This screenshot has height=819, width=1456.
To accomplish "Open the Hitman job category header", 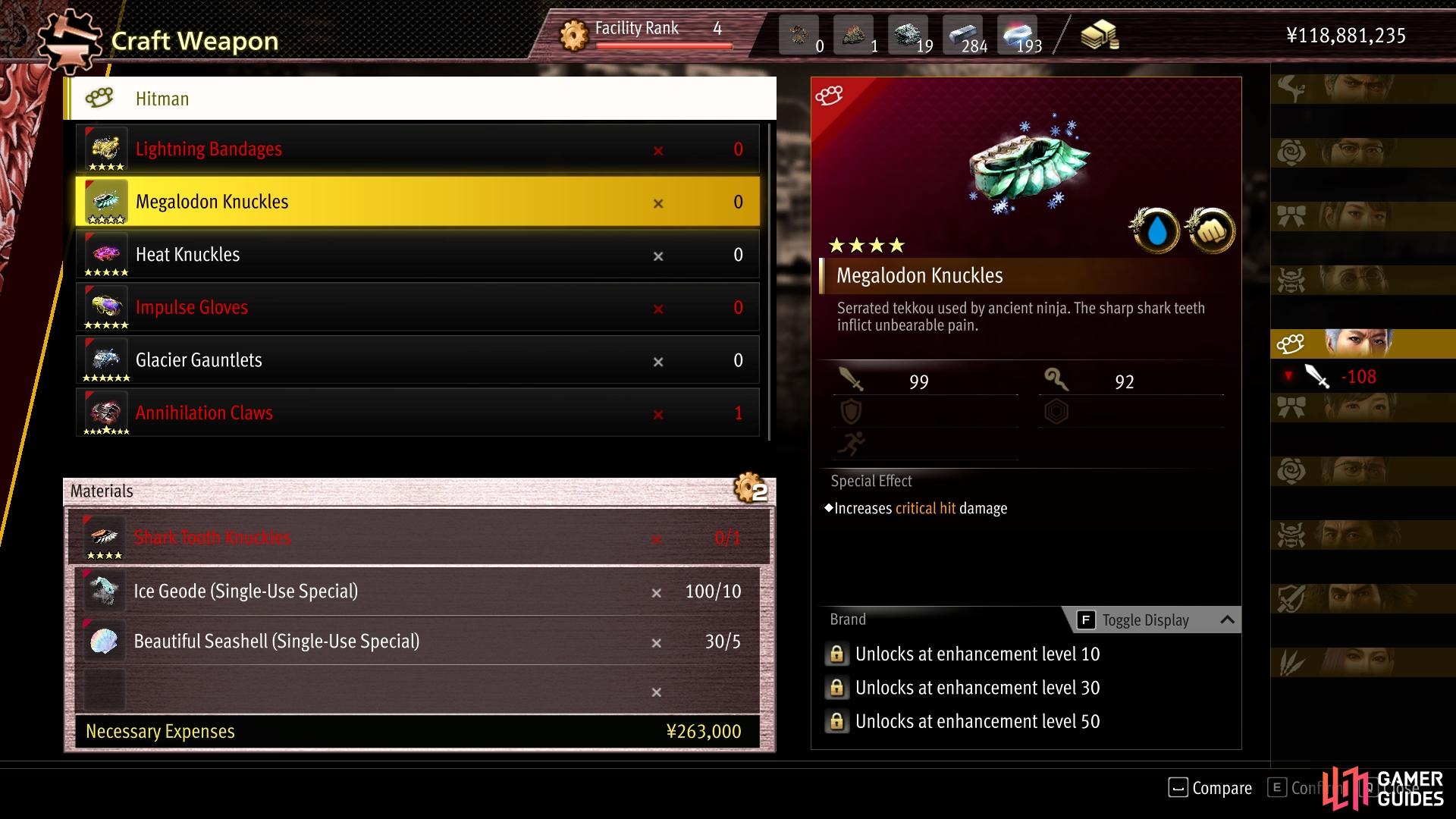I will click(421, 99).
